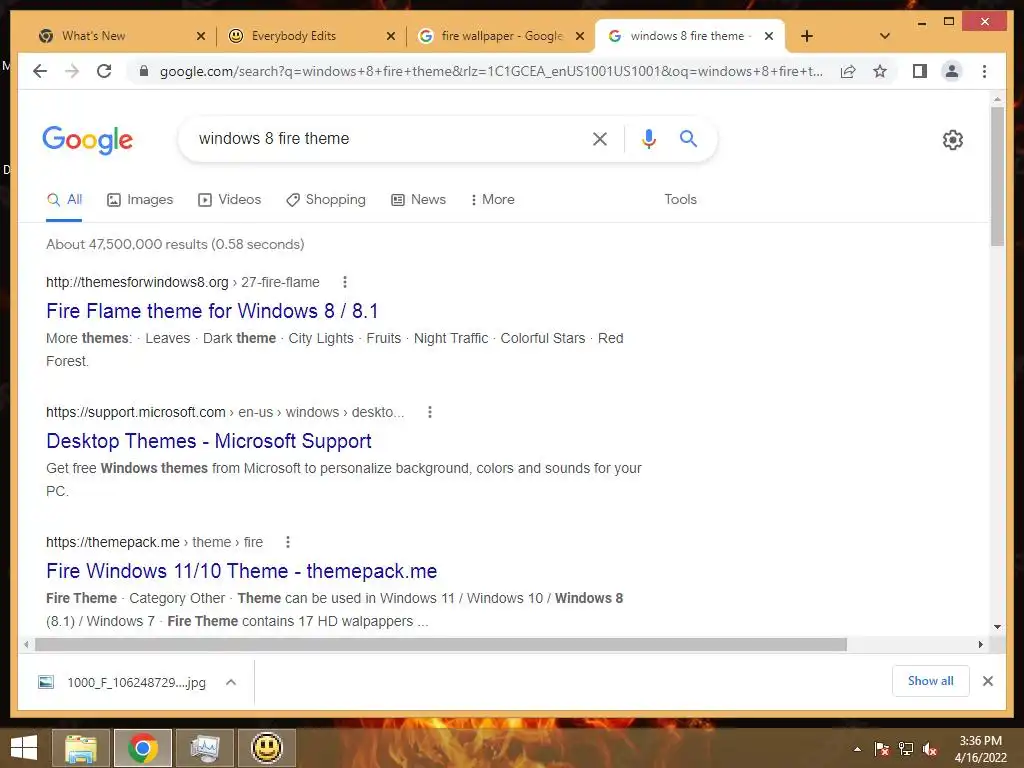
Task: Open options menu for themepack.me result
Action: tap(287, 542)
